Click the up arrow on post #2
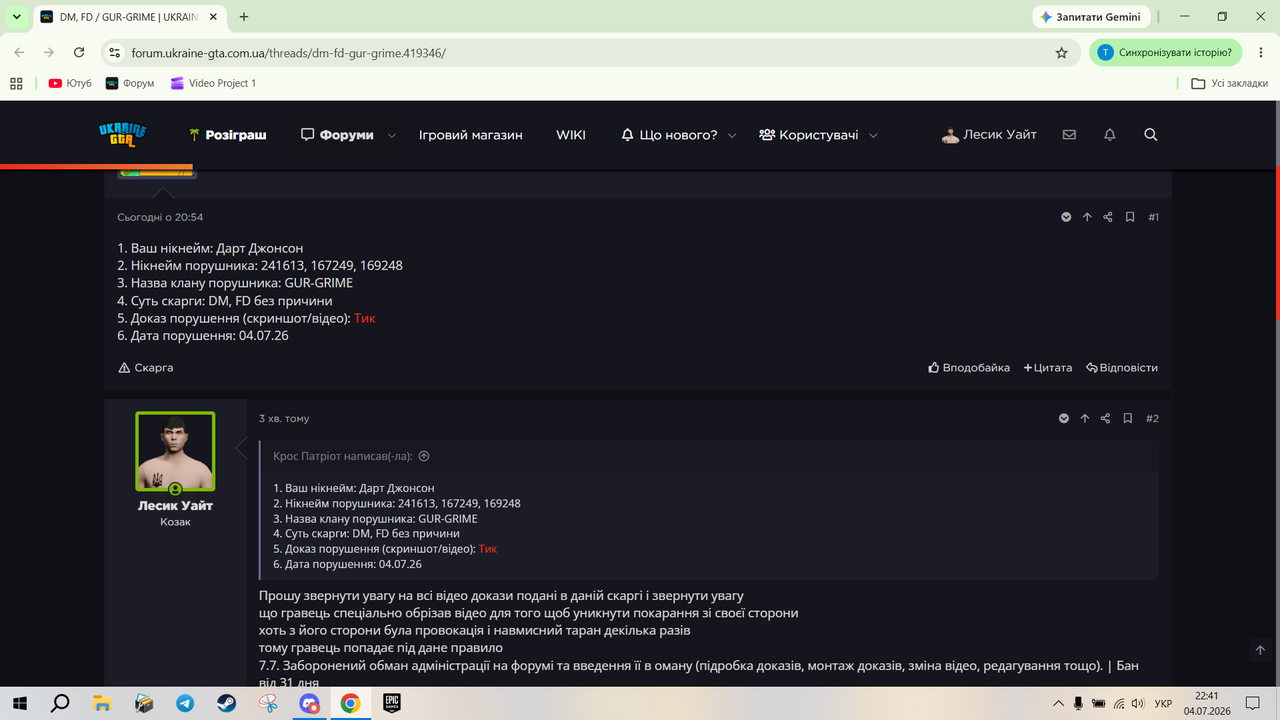1280x720 pixels. tap(1085, 418)
